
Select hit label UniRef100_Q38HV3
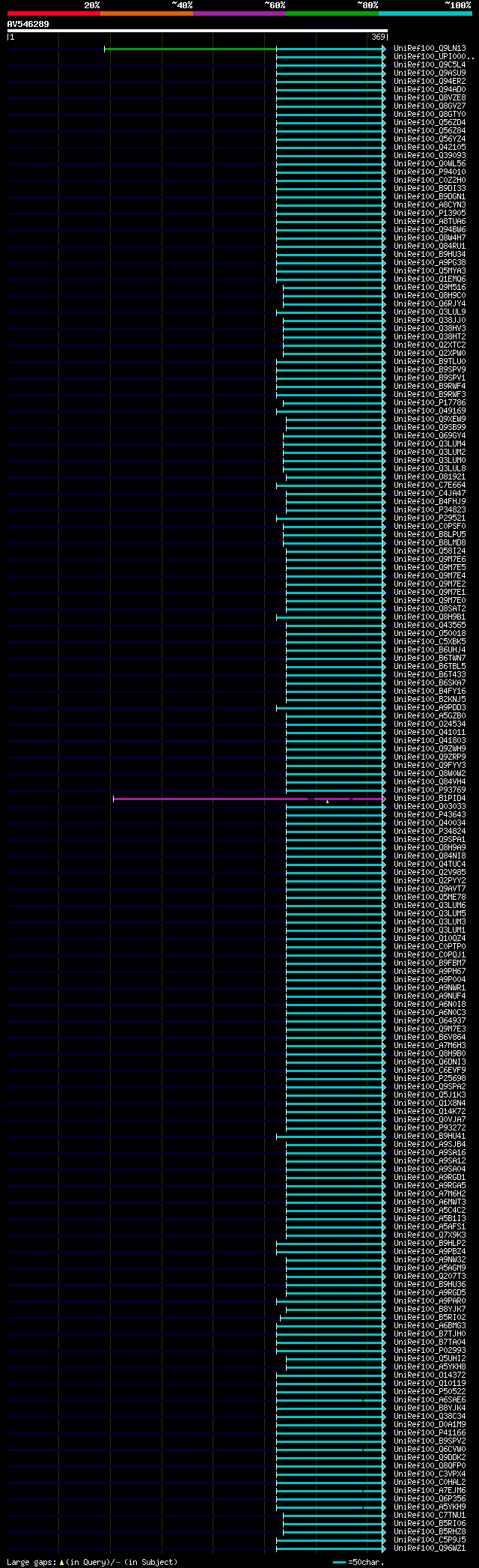tap(430, 329)
